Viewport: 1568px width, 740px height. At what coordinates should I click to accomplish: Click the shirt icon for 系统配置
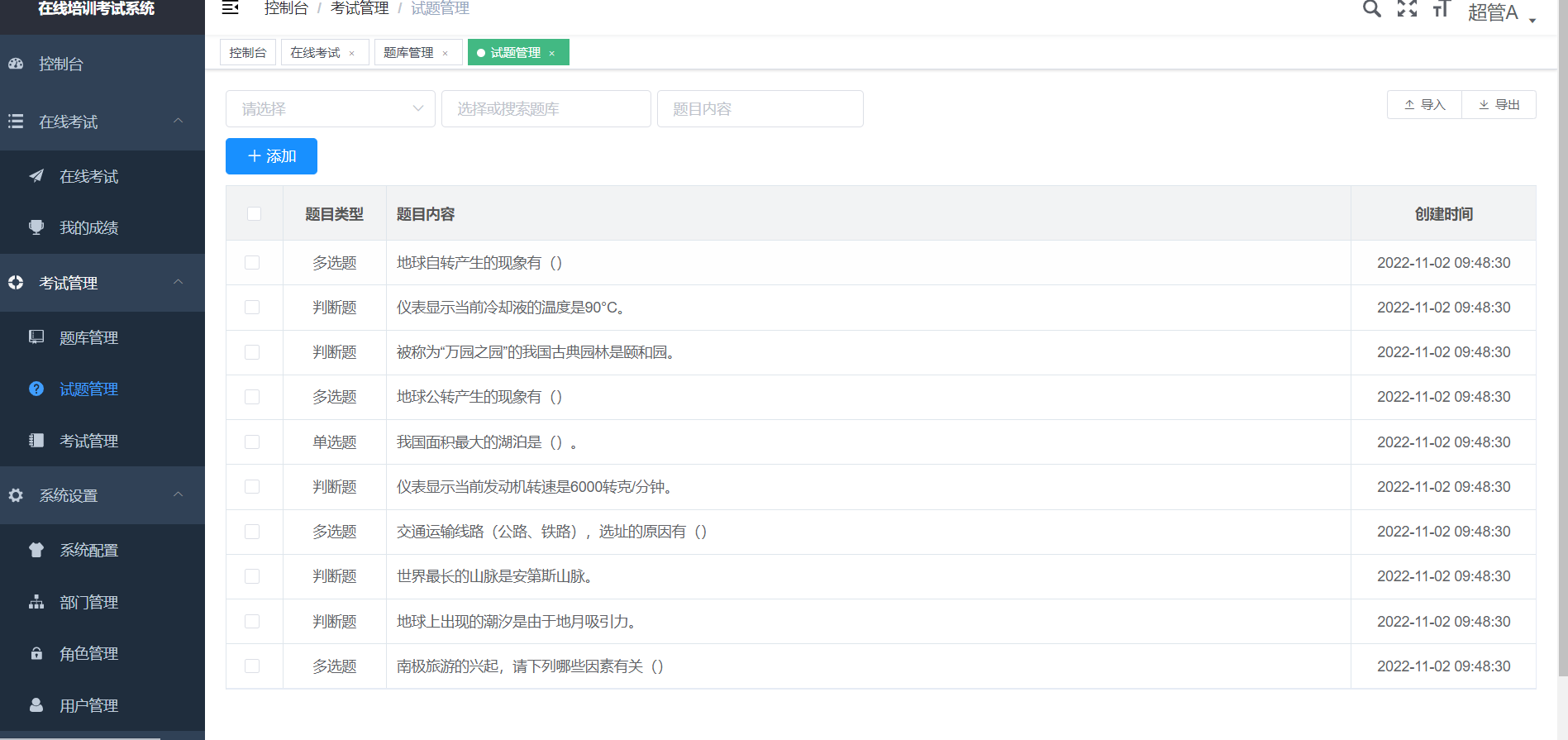tap(36, 550)
